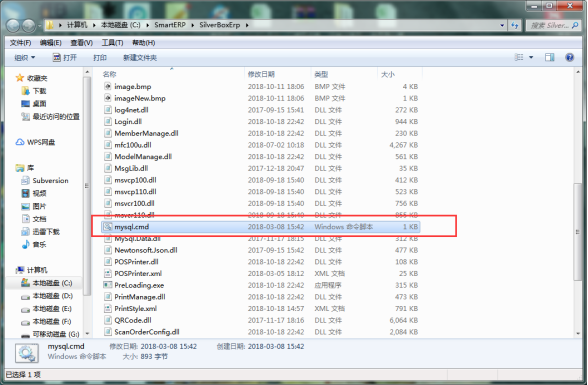Expand the view options dropdown arrow
588x385 pixels.
(531, 57)
